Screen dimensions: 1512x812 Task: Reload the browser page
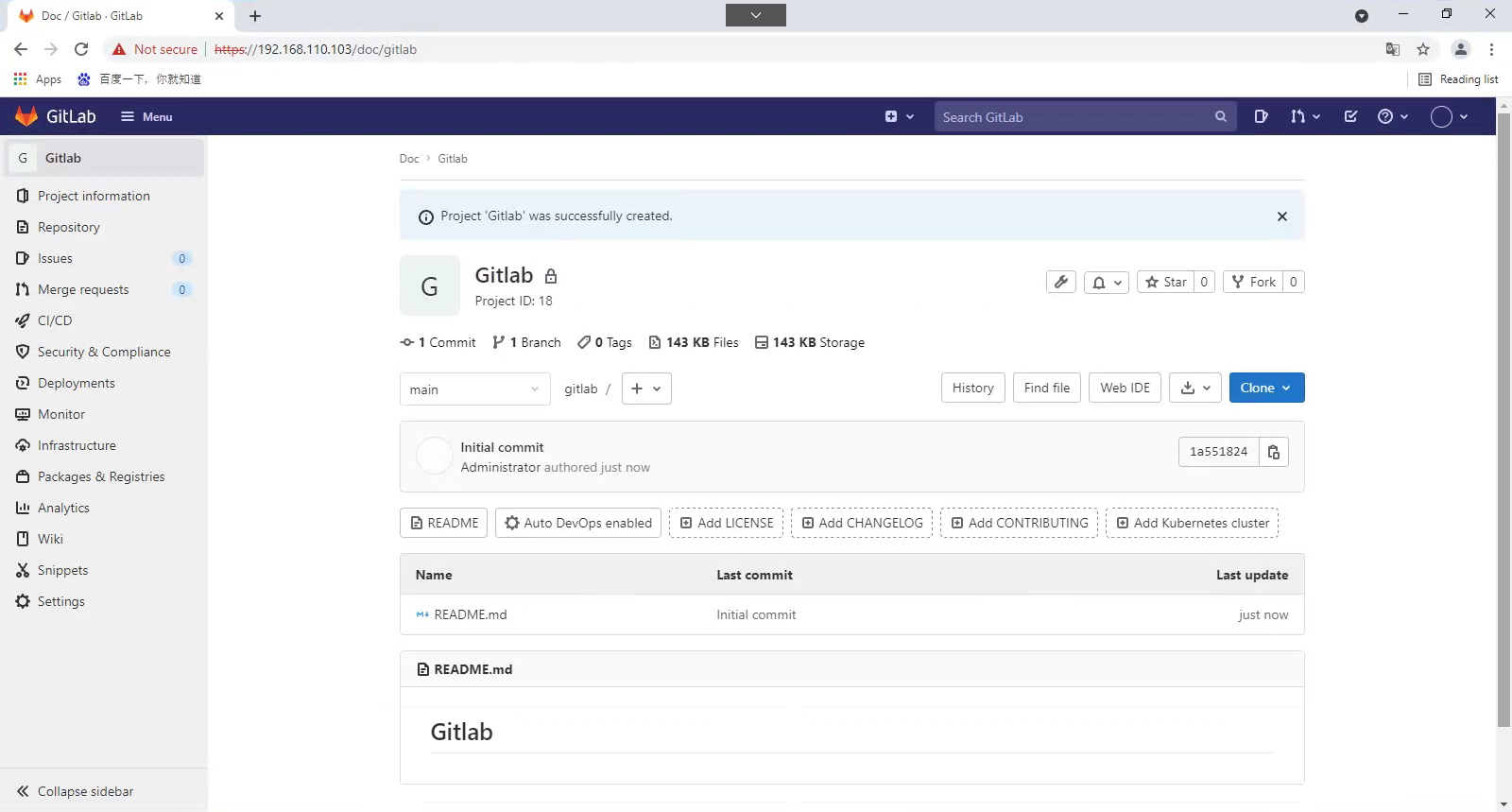click(81, 49)
